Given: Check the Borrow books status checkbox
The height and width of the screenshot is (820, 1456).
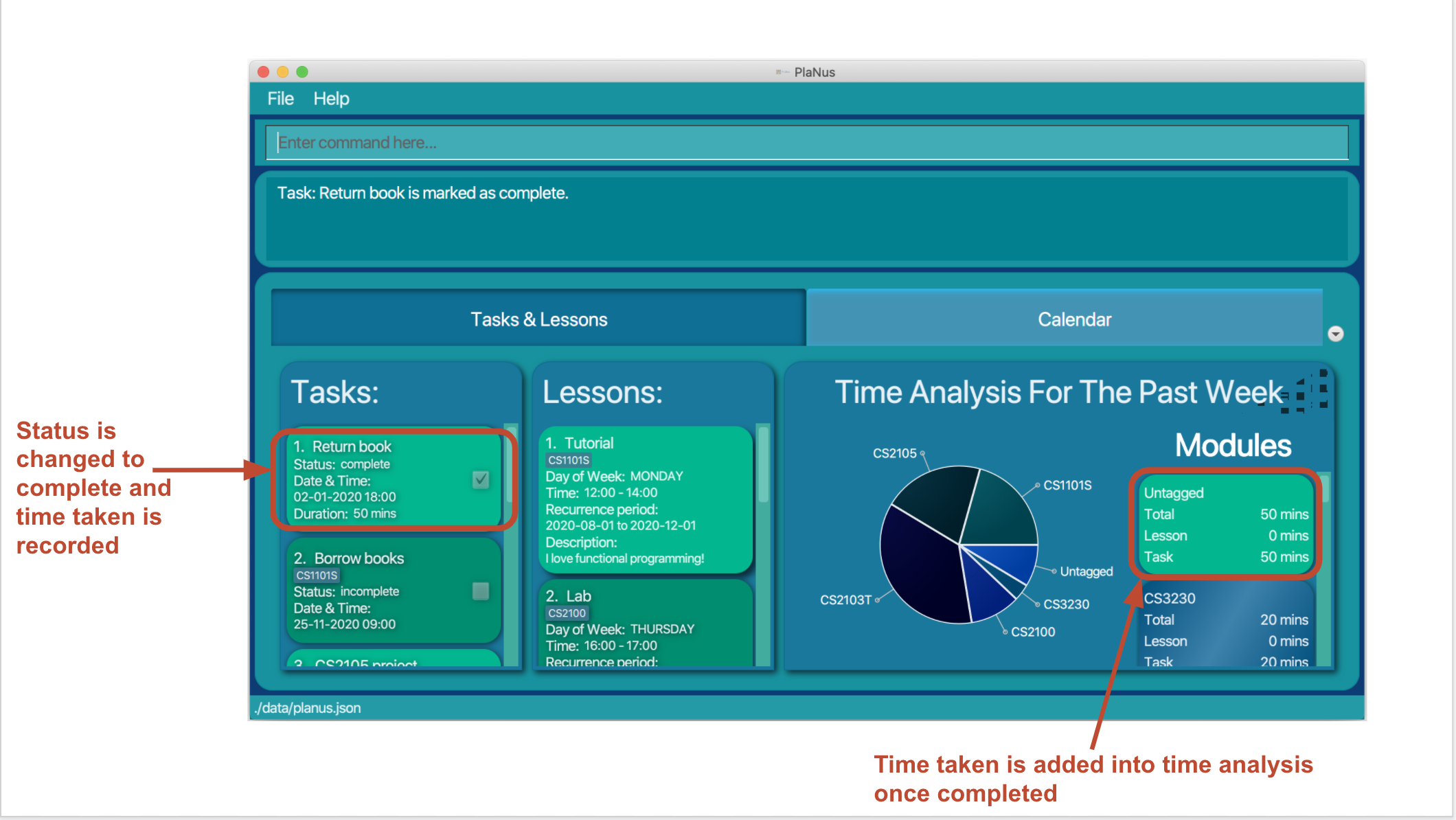Looking at the screenshot, I should tap(481, 591).
